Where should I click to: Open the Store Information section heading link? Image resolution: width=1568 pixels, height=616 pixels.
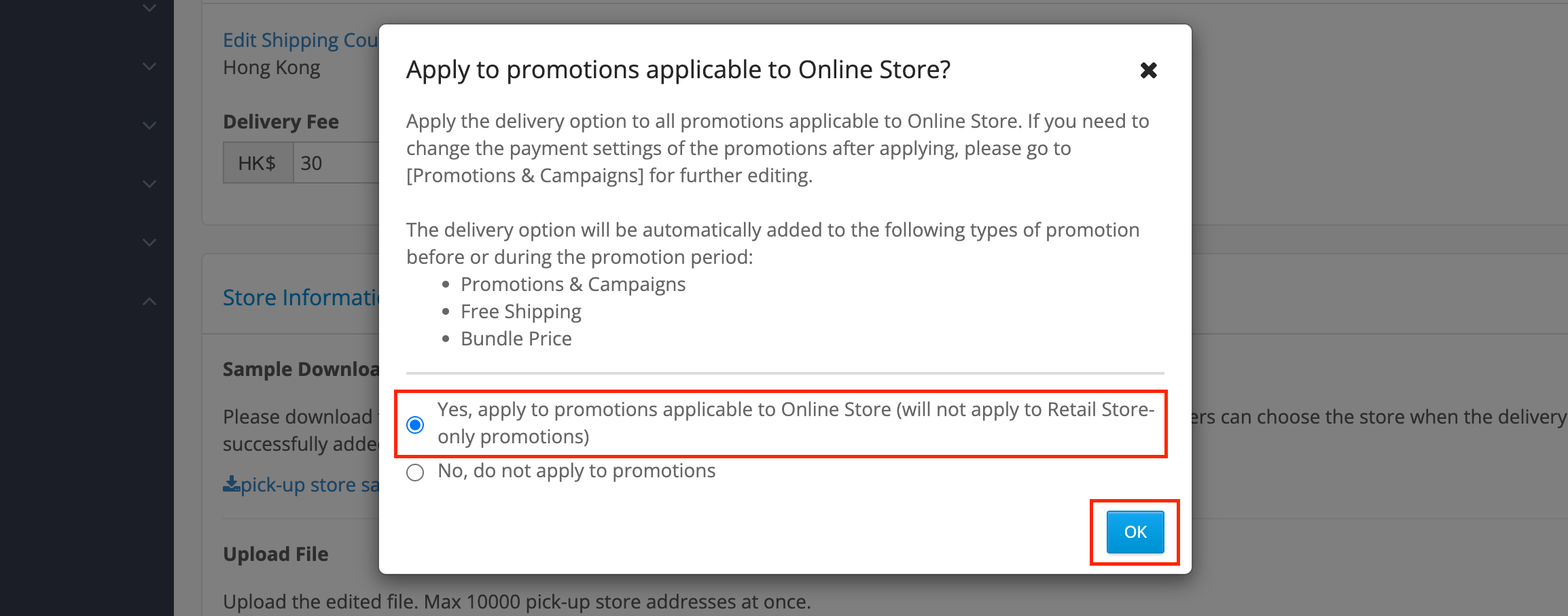[301, 297]
